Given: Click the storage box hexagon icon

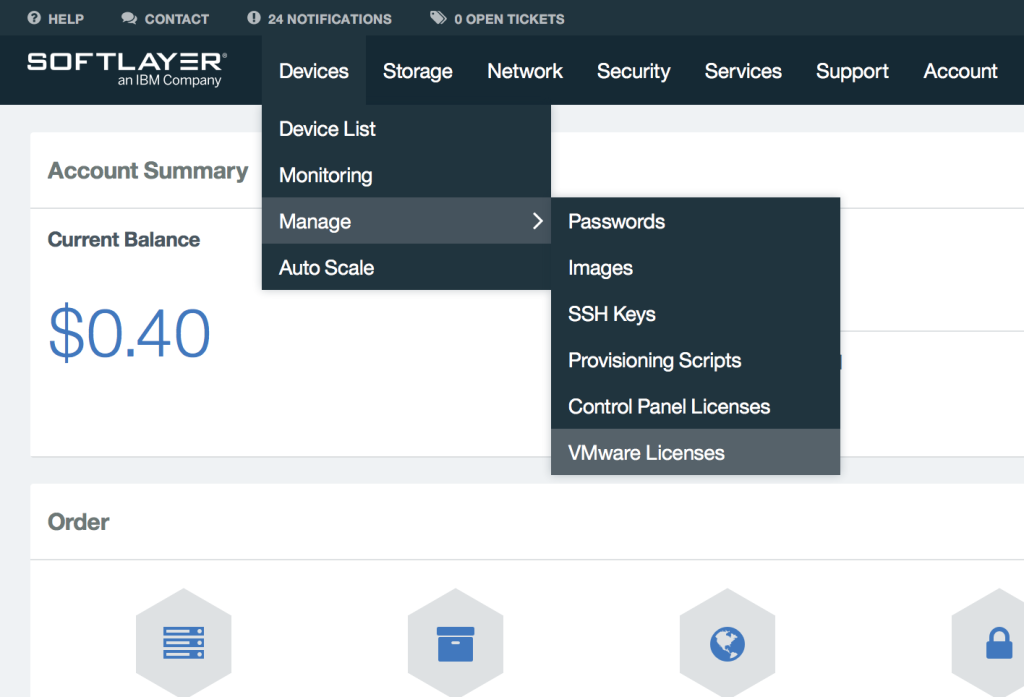Looking at the screenshot, I should click(455, 643).
